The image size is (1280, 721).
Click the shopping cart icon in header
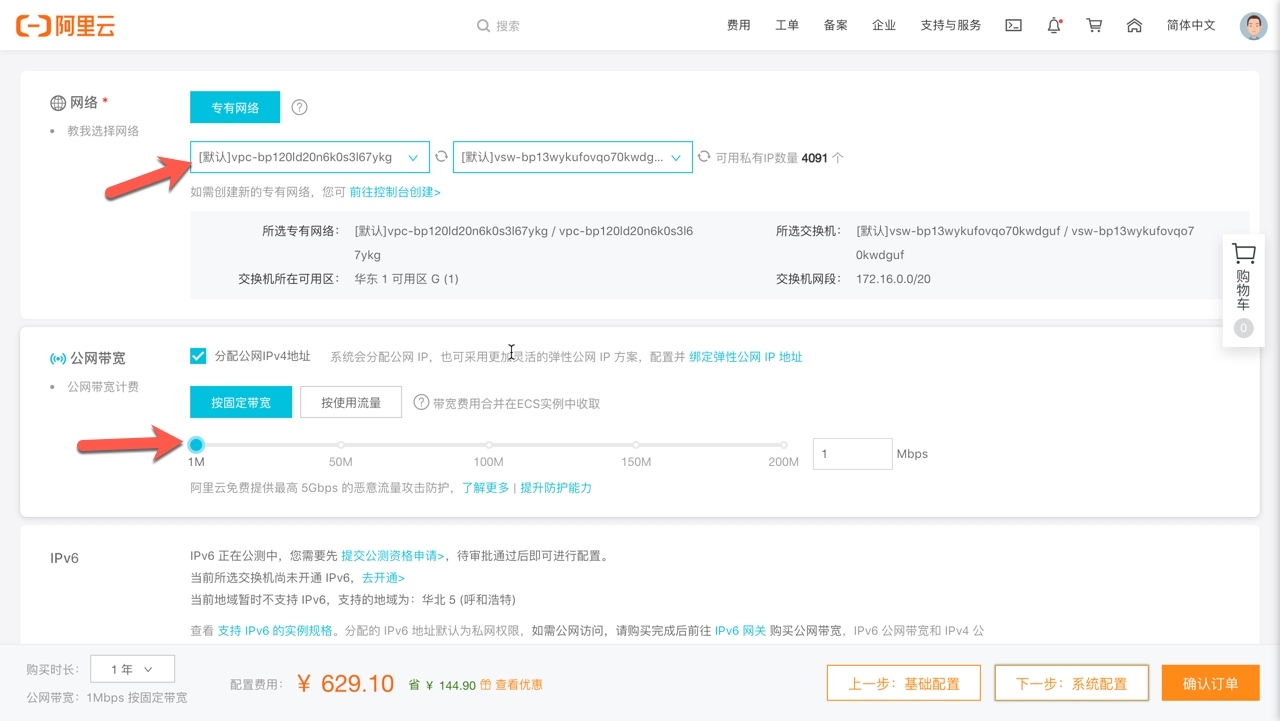tap(1094, 26)
